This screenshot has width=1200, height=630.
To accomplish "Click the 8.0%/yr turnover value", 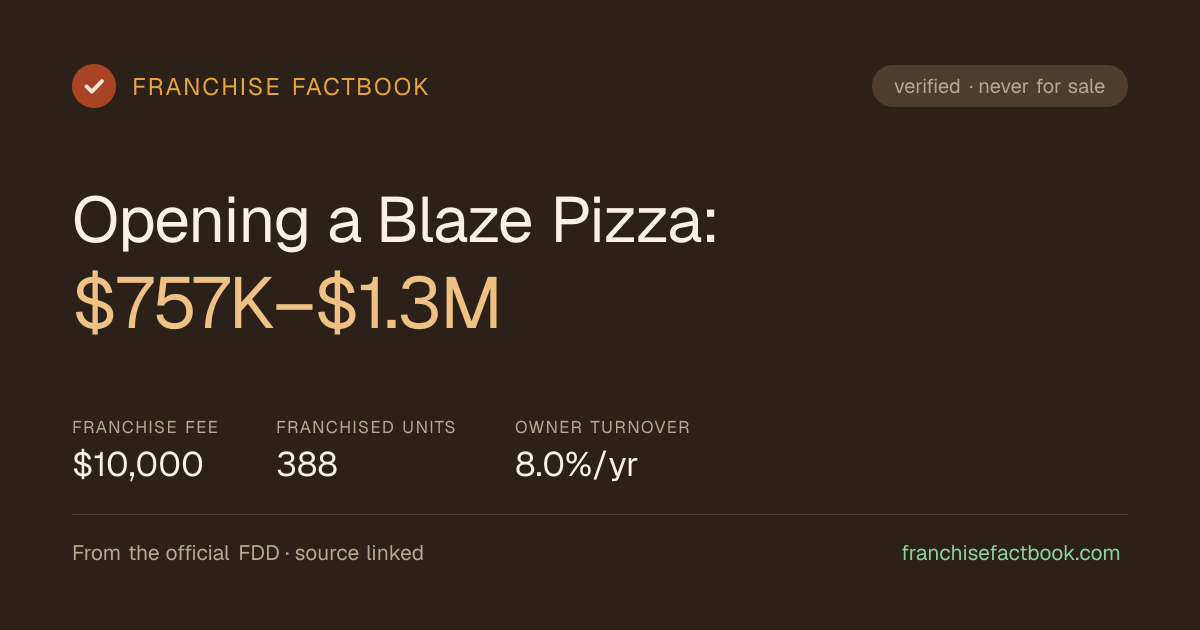I will point(576,465).
